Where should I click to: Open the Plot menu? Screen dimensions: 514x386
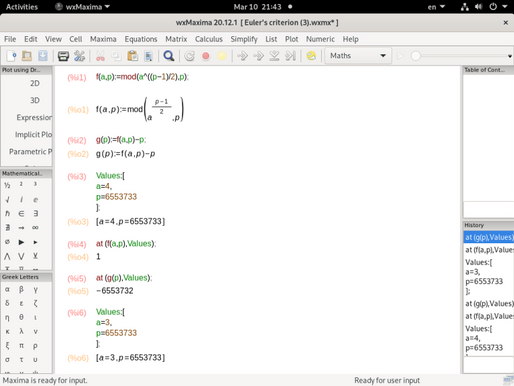[x=291, y=39]
